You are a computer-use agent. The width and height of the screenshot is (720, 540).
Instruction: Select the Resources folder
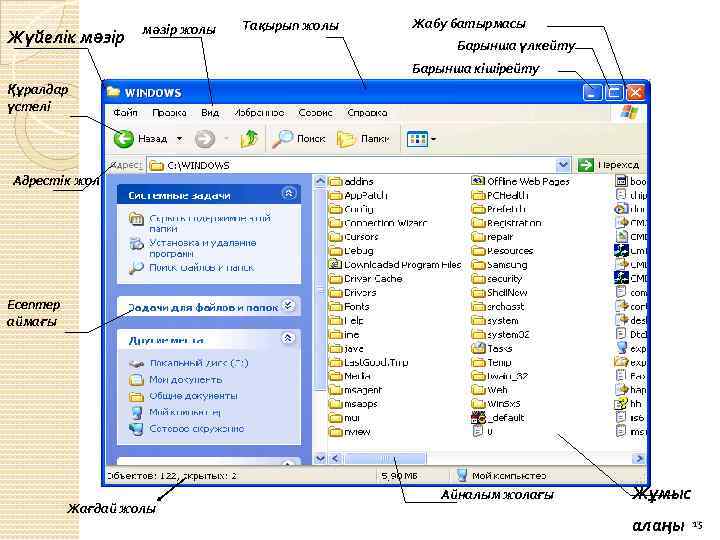[502, 251]
